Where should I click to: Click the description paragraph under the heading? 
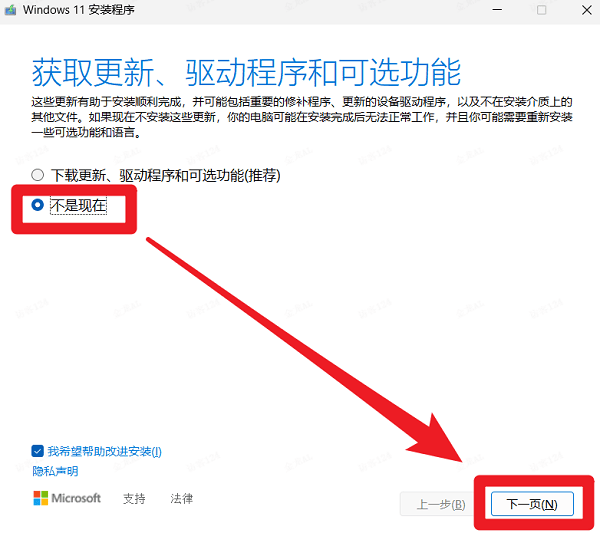click(300, 118)
